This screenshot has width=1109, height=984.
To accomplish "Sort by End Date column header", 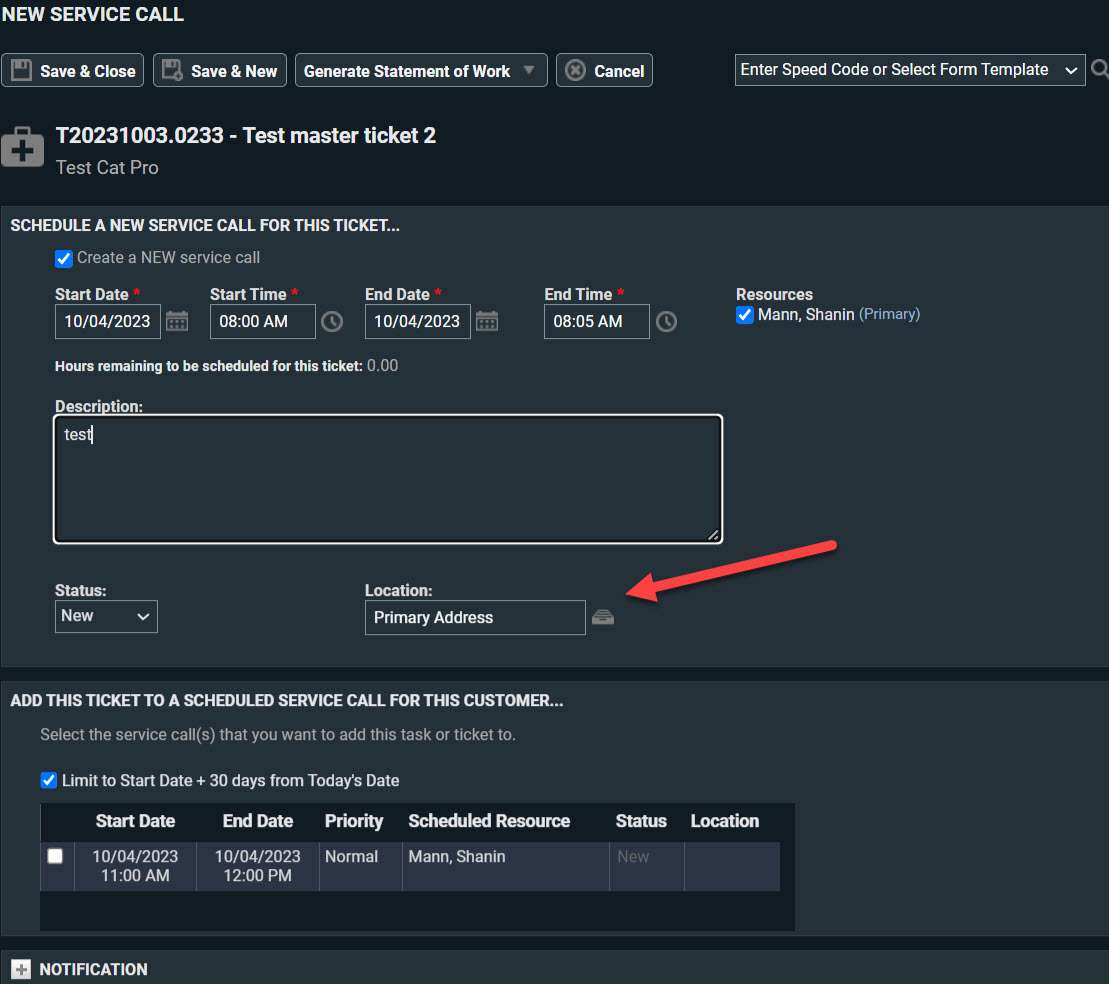I will [257, 821].
